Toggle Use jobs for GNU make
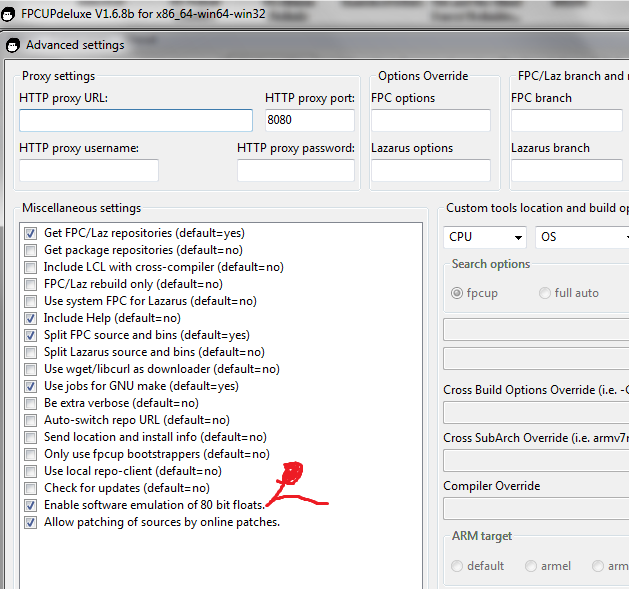Viewport: 629px width, 589px height. [x=30, y=386]
